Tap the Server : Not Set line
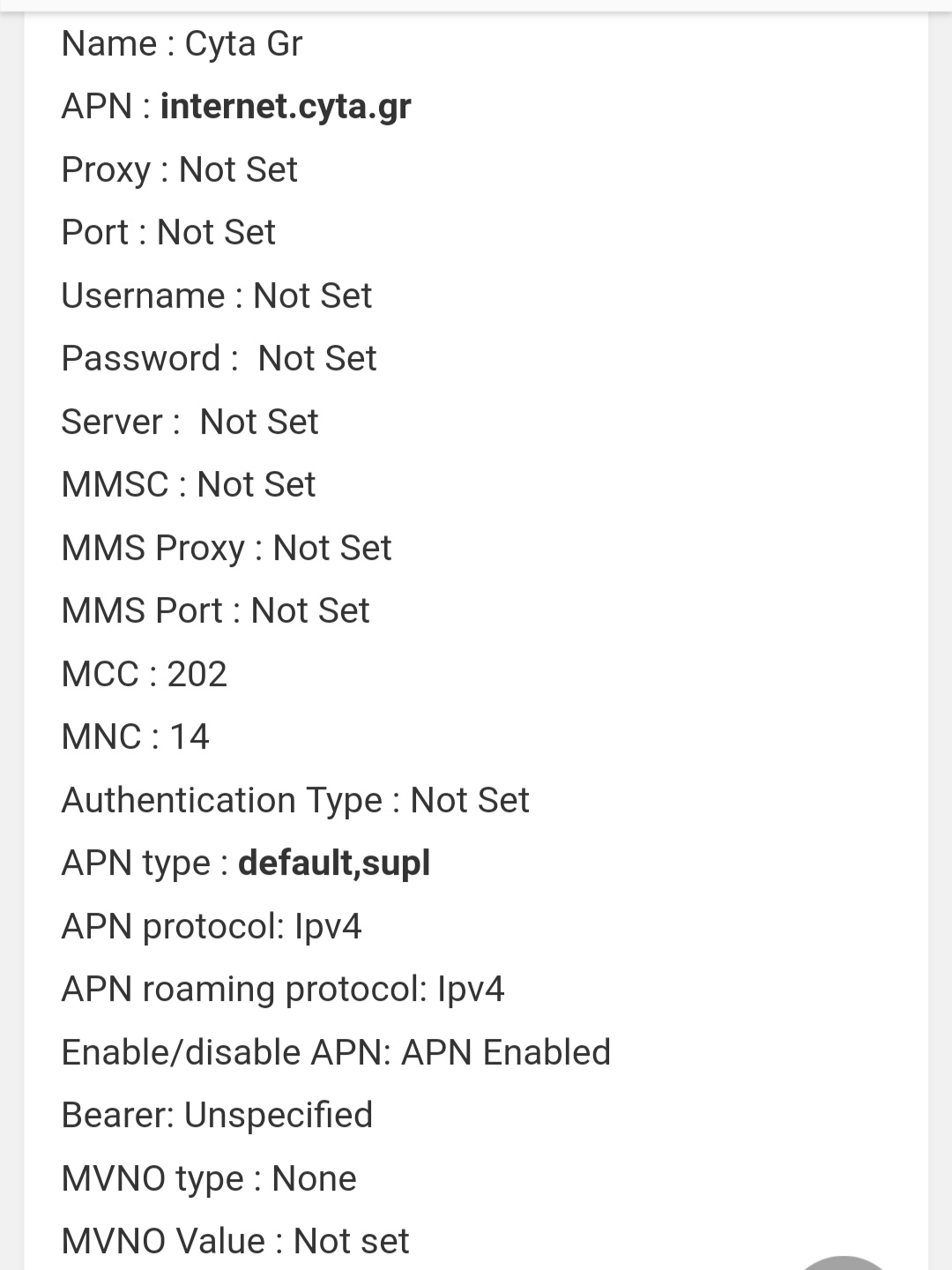The width and height of the screenshot is (952, 1270). click(190, 422)
